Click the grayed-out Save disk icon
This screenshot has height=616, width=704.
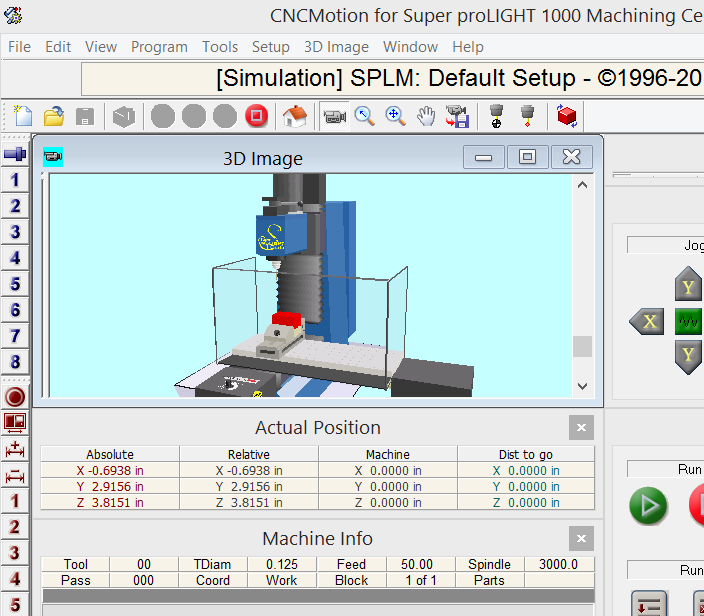click(x=85, y=117)
